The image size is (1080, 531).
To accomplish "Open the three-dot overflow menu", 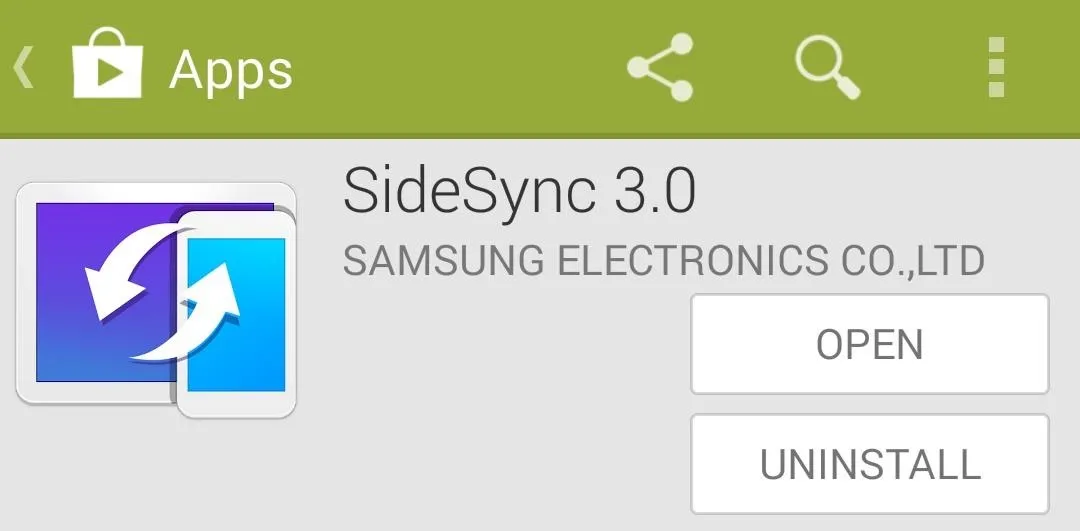I will click(x=997, y=67).
